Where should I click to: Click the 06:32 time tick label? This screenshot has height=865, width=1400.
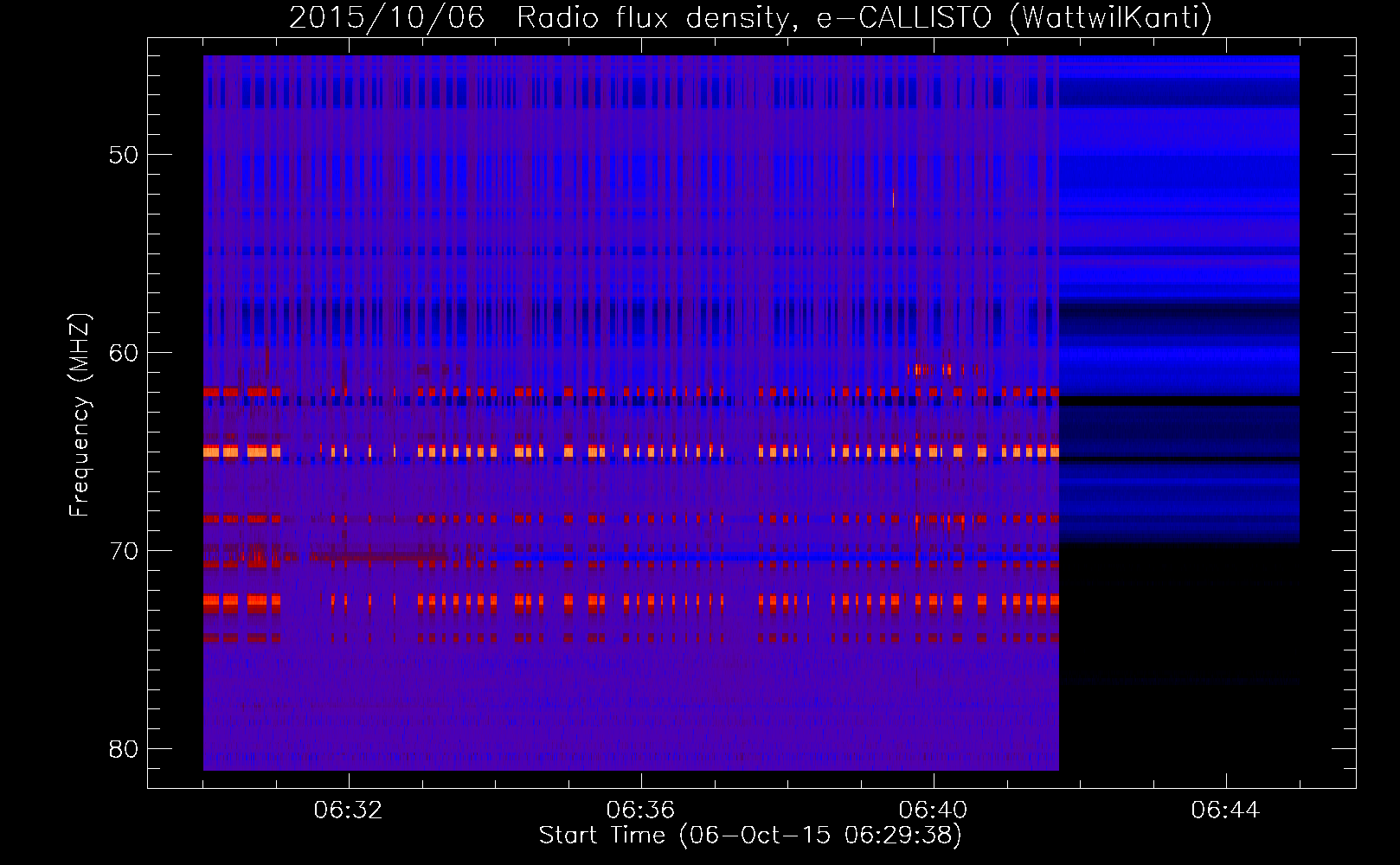[x=349, y=811]
